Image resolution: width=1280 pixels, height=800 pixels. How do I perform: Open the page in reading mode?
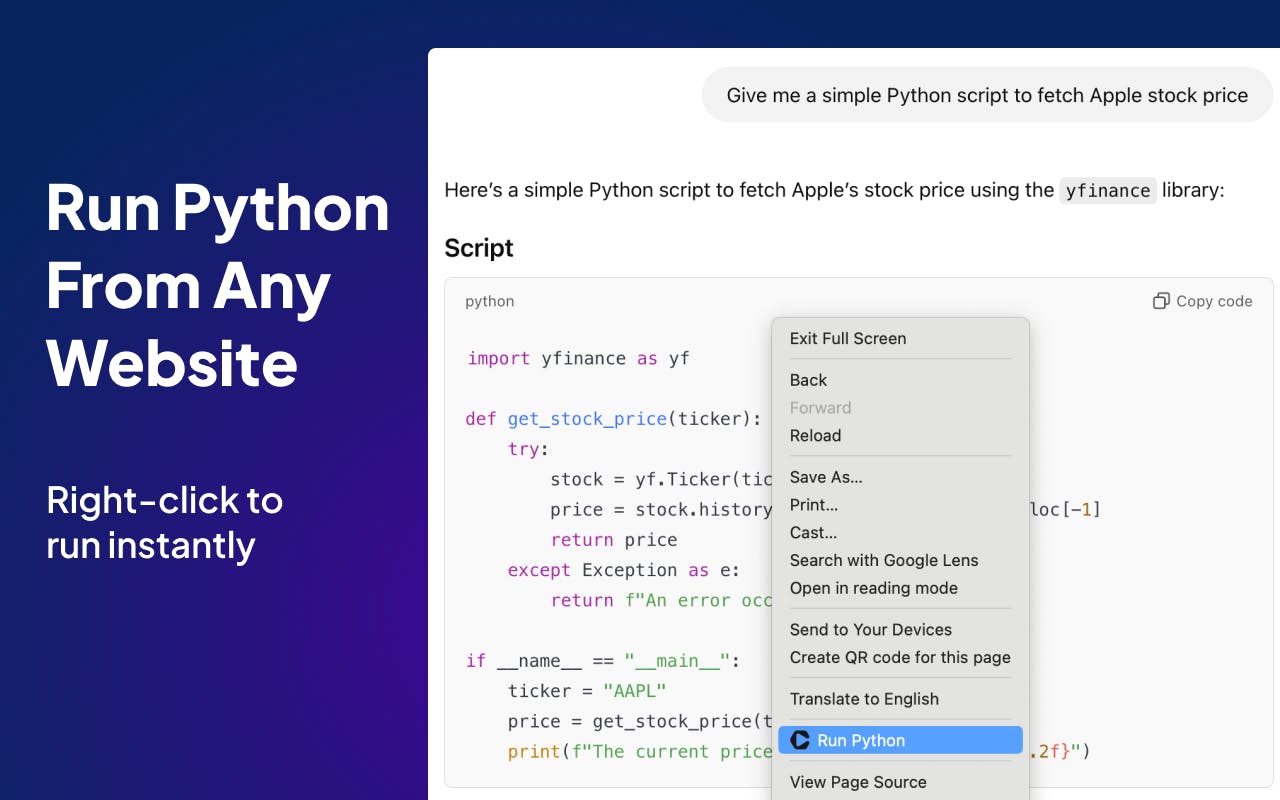click(874, 588)
